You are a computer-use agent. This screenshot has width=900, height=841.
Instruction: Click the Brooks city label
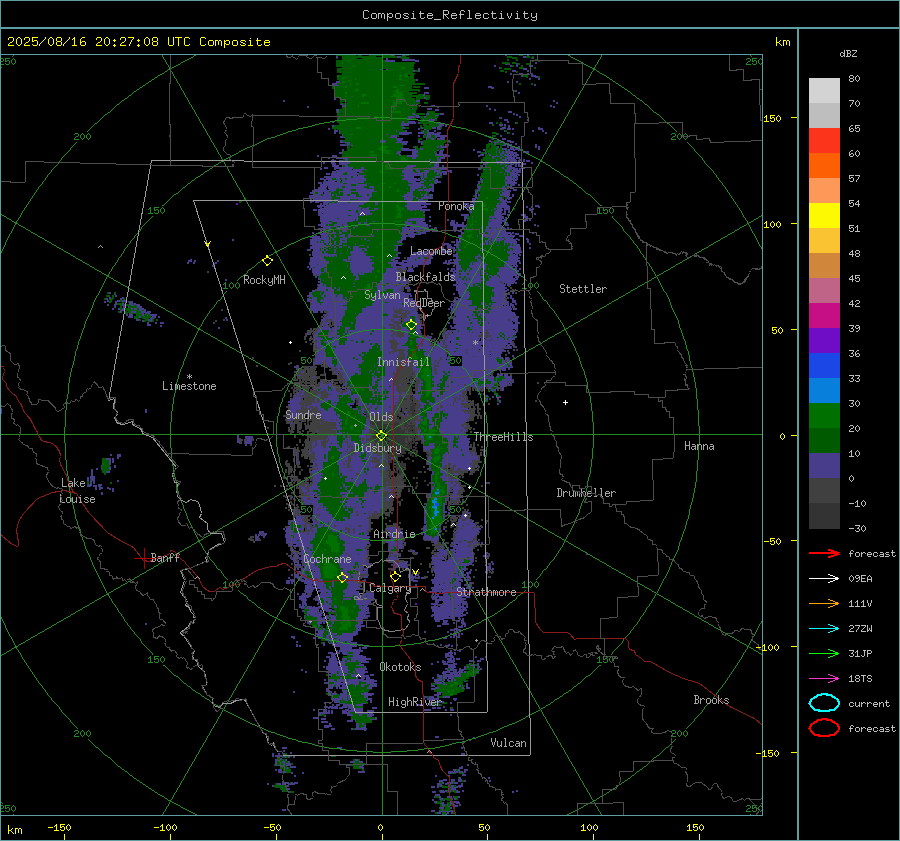coord(711,700)
